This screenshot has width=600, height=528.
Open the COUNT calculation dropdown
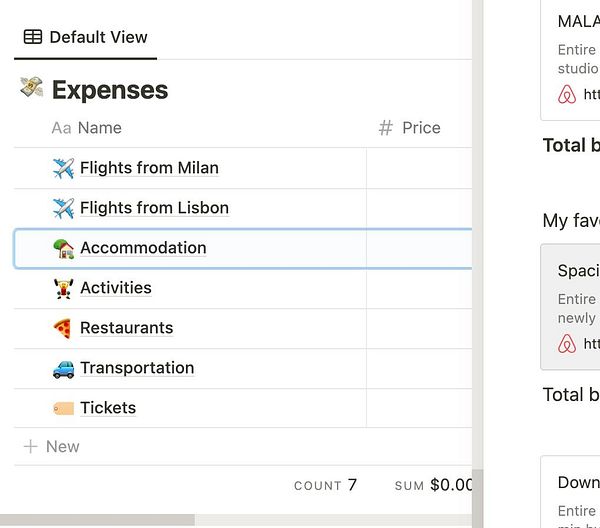click(x=325, y=486)
